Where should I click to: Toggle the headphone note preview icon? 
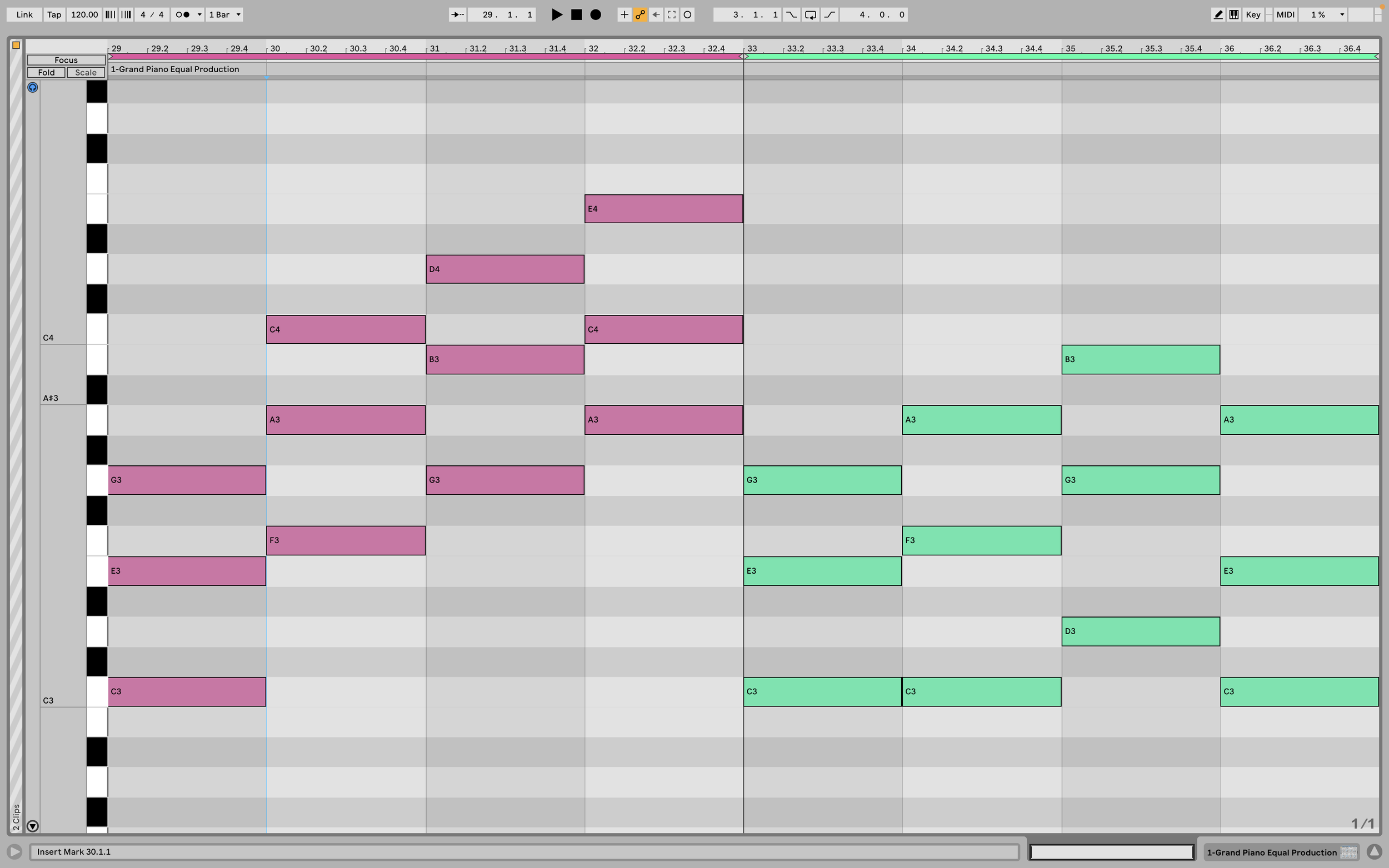[x=33, y=87]
